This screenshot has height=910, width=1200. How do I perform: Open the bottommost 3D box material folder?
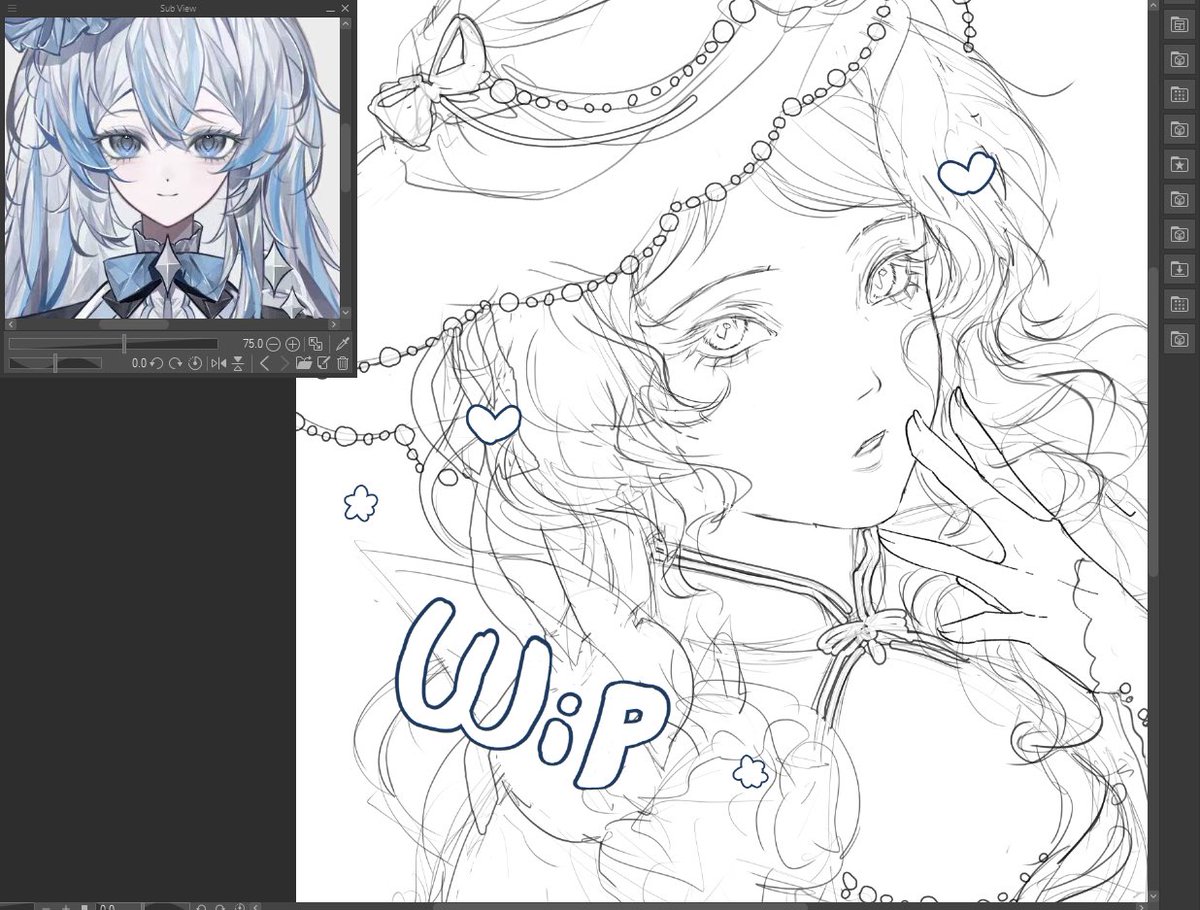click(1180, 339)
